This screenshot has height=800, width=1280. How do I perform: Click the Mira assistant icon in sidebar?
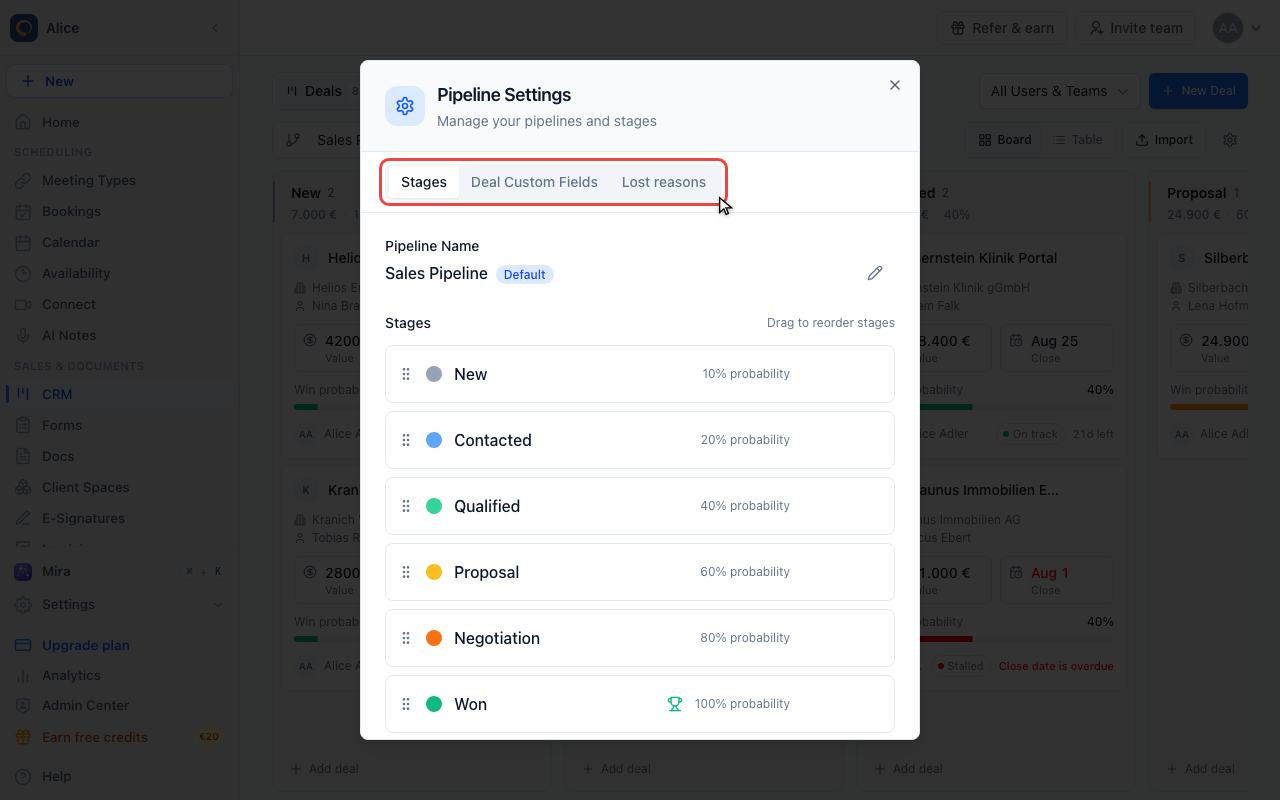[x=23, y=571]
